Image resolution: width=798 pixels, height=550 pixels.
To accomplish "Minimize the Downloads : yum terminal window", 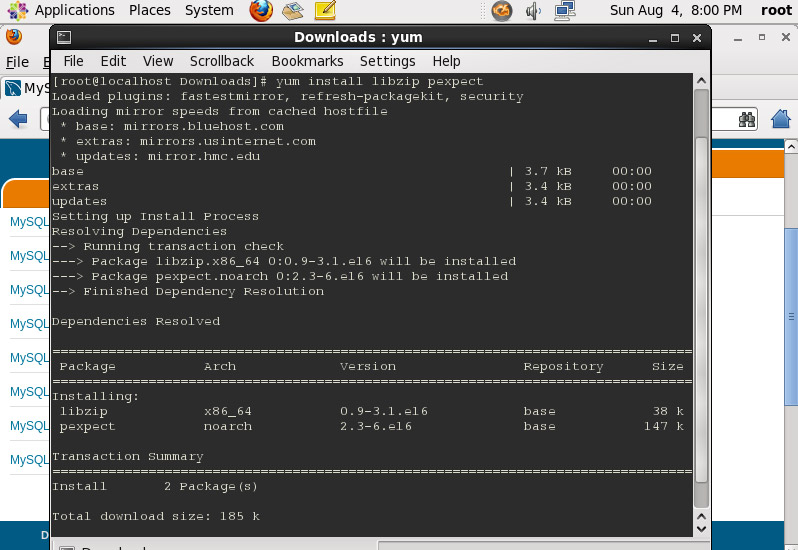I will coord(652,38).
